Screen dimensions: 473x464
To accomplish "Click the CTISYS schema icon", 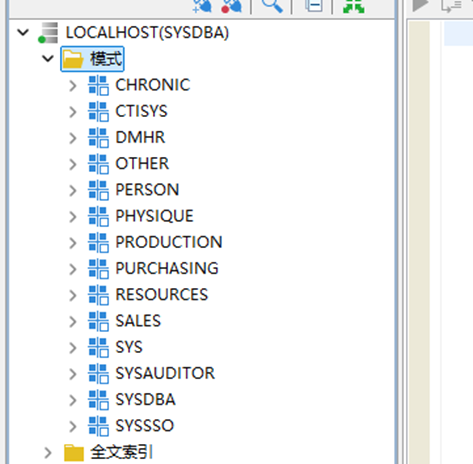I will 98,111.
